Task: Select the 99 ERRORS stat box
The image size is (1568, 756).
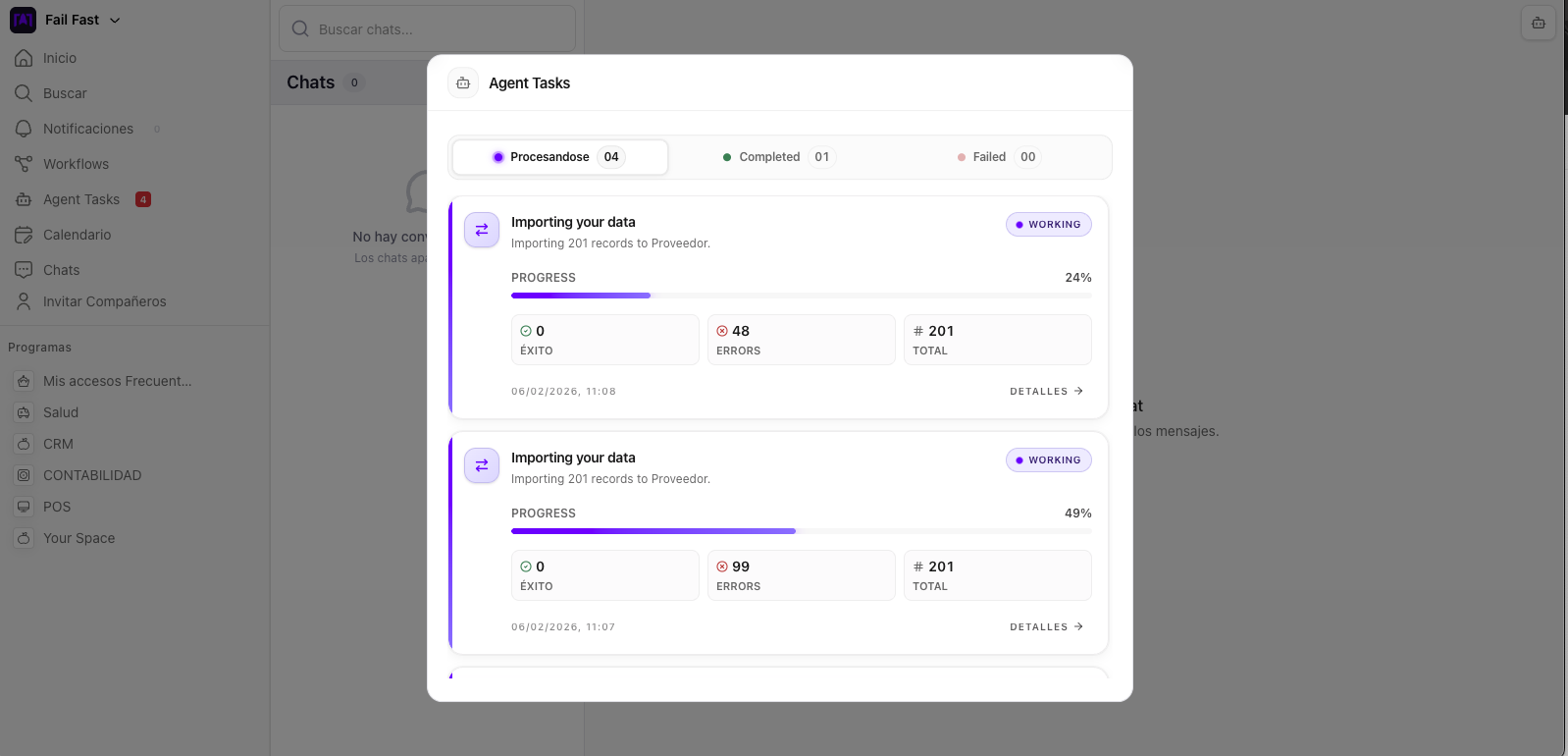Action: [802, 575]
